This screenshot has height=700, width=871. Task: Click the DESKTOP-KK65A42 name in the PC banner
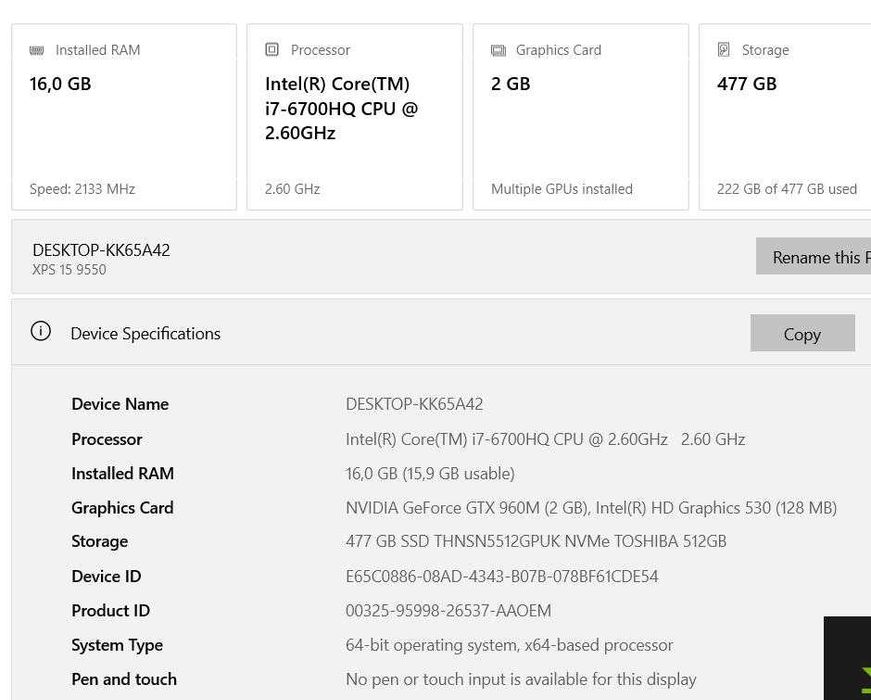pyautogui.click(x=101, y=250)
